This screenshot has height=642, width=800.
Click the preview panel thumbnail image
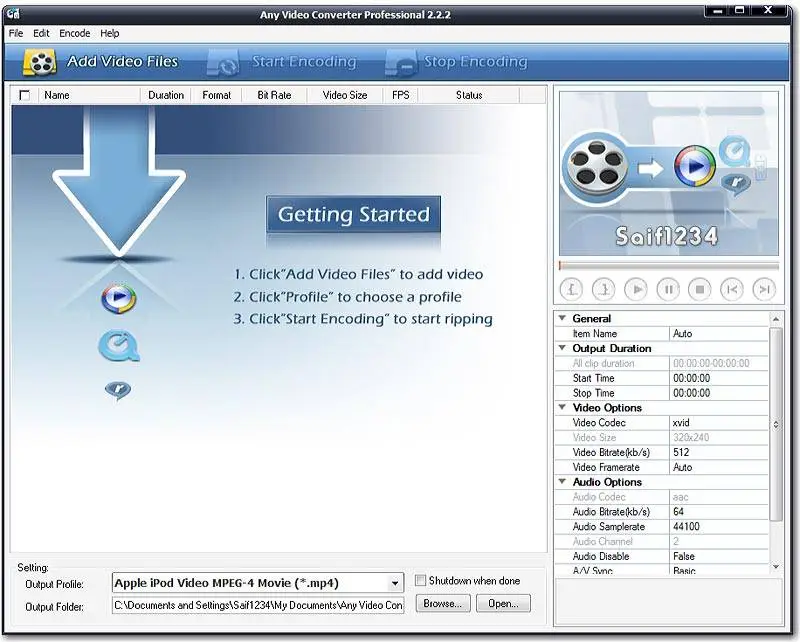(x=669, y=174)
